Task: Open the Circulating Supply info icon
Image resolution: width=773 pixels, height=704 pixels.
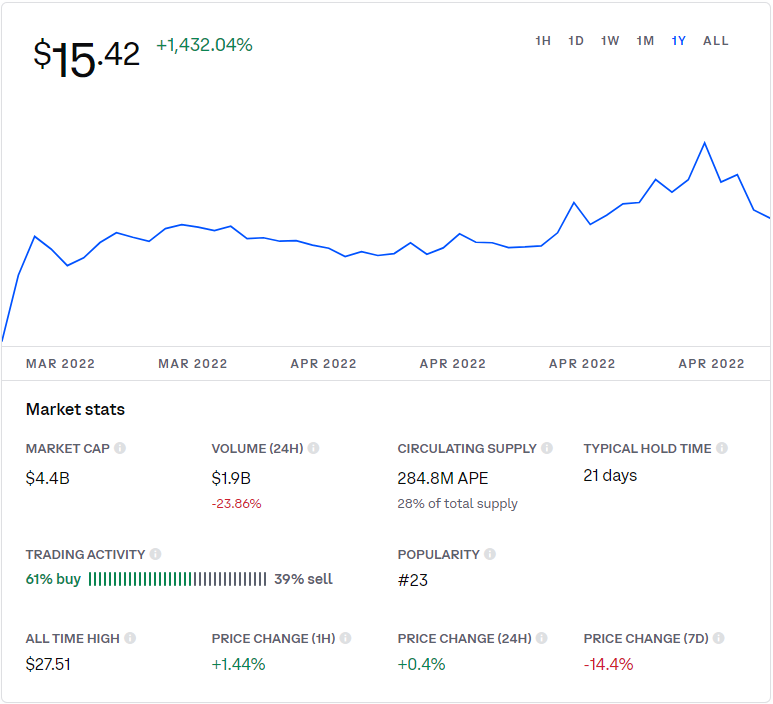Action: (x=547, y=448)
